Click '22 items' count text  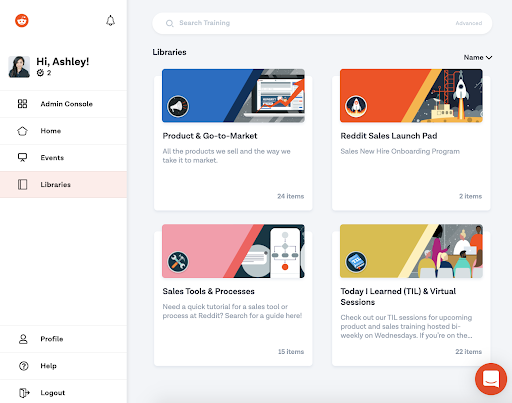coord(468,352)
